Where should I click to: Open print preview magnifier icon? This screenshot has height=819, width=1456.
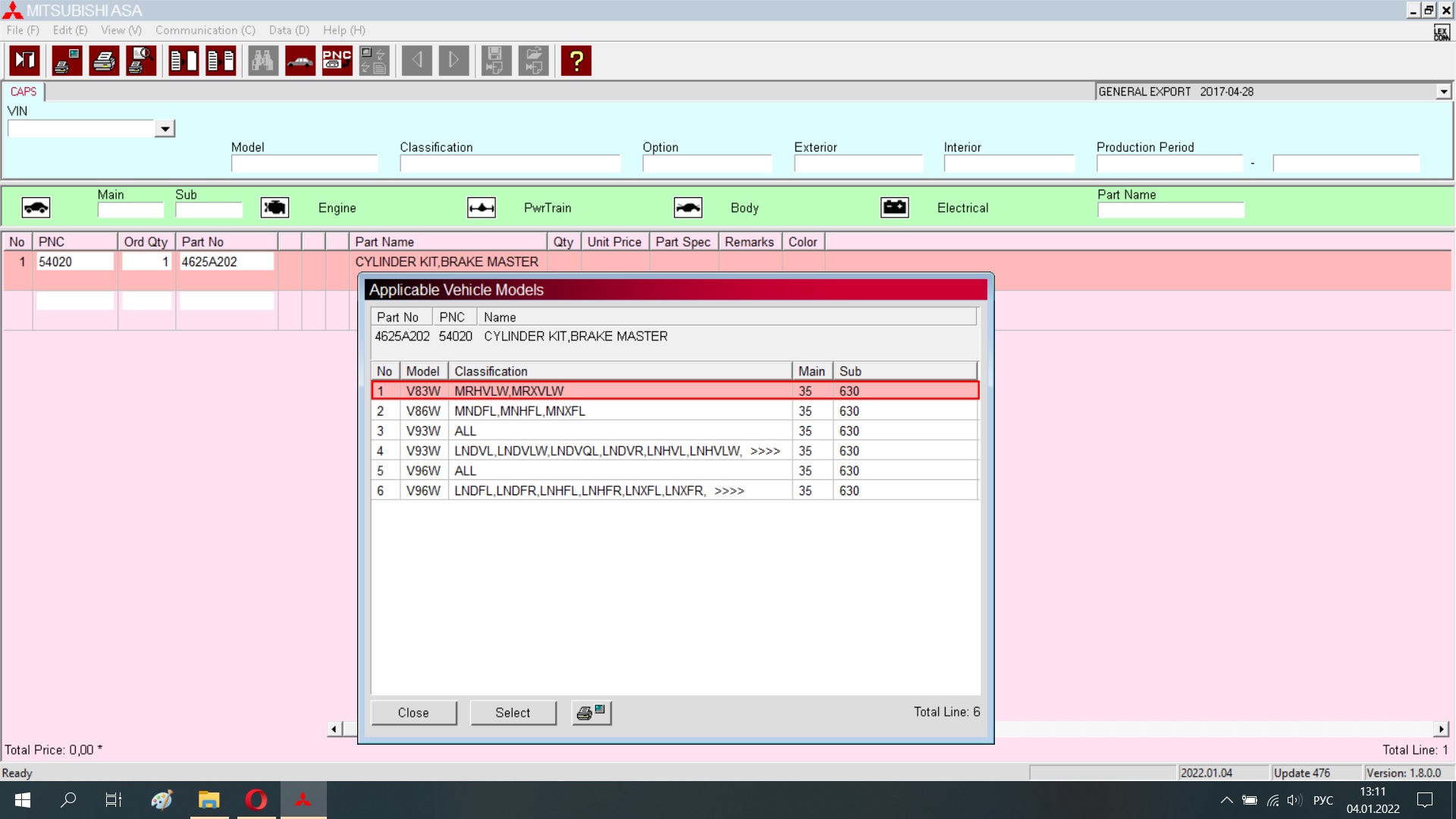tap(141, 61)
